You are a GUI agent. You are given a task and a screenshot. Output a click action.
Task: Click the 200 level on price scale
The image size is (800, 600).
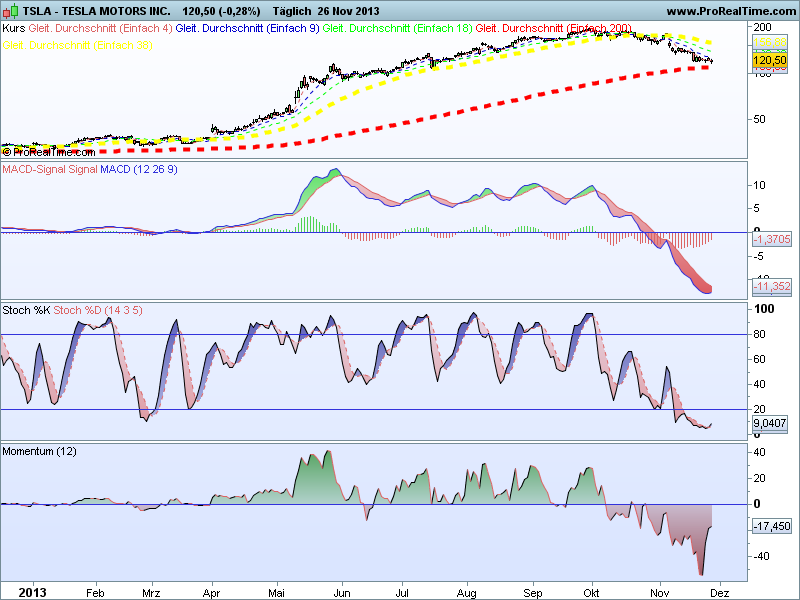click(762, 27)
